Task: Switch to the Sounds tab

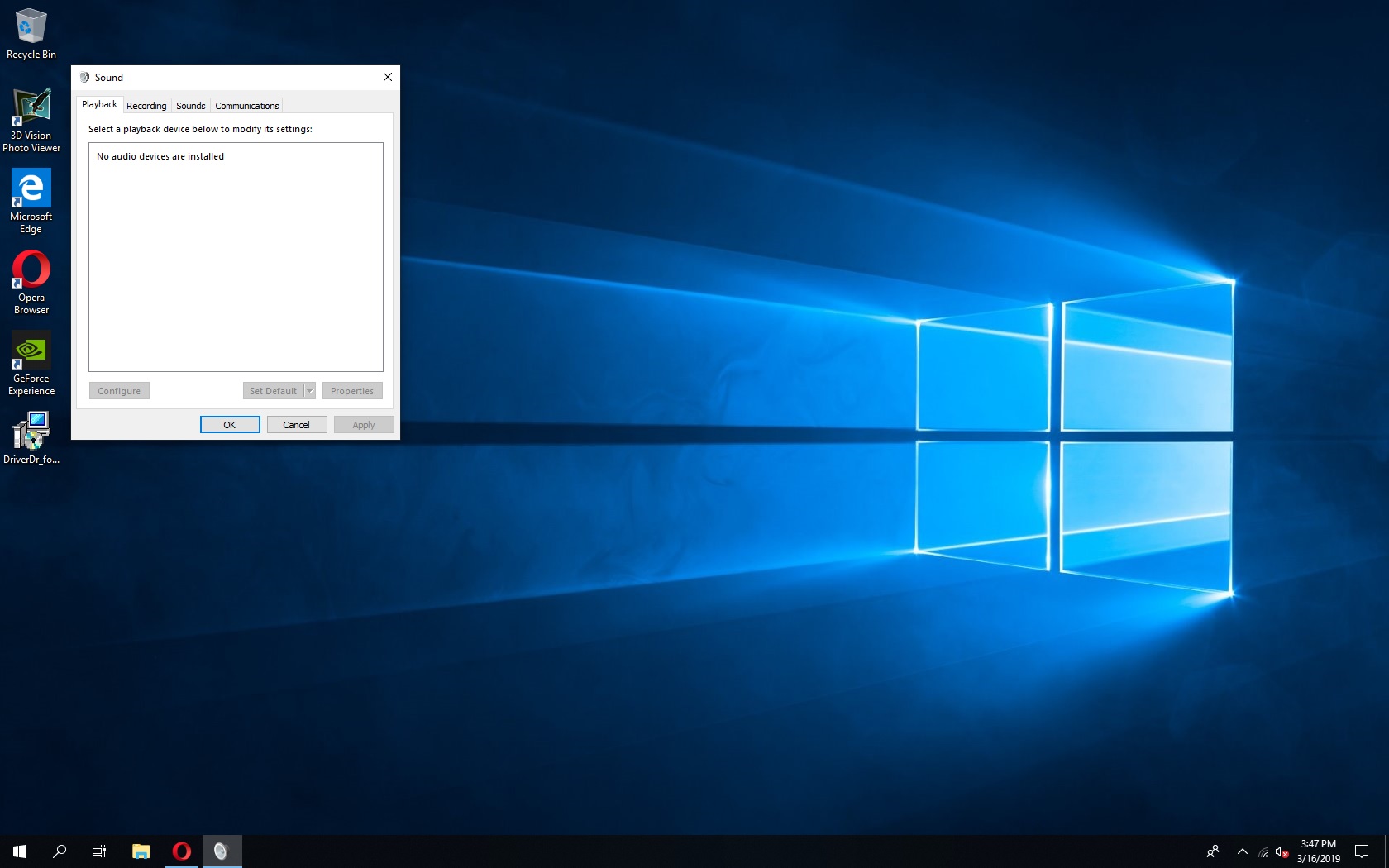Action: (190, 106)
